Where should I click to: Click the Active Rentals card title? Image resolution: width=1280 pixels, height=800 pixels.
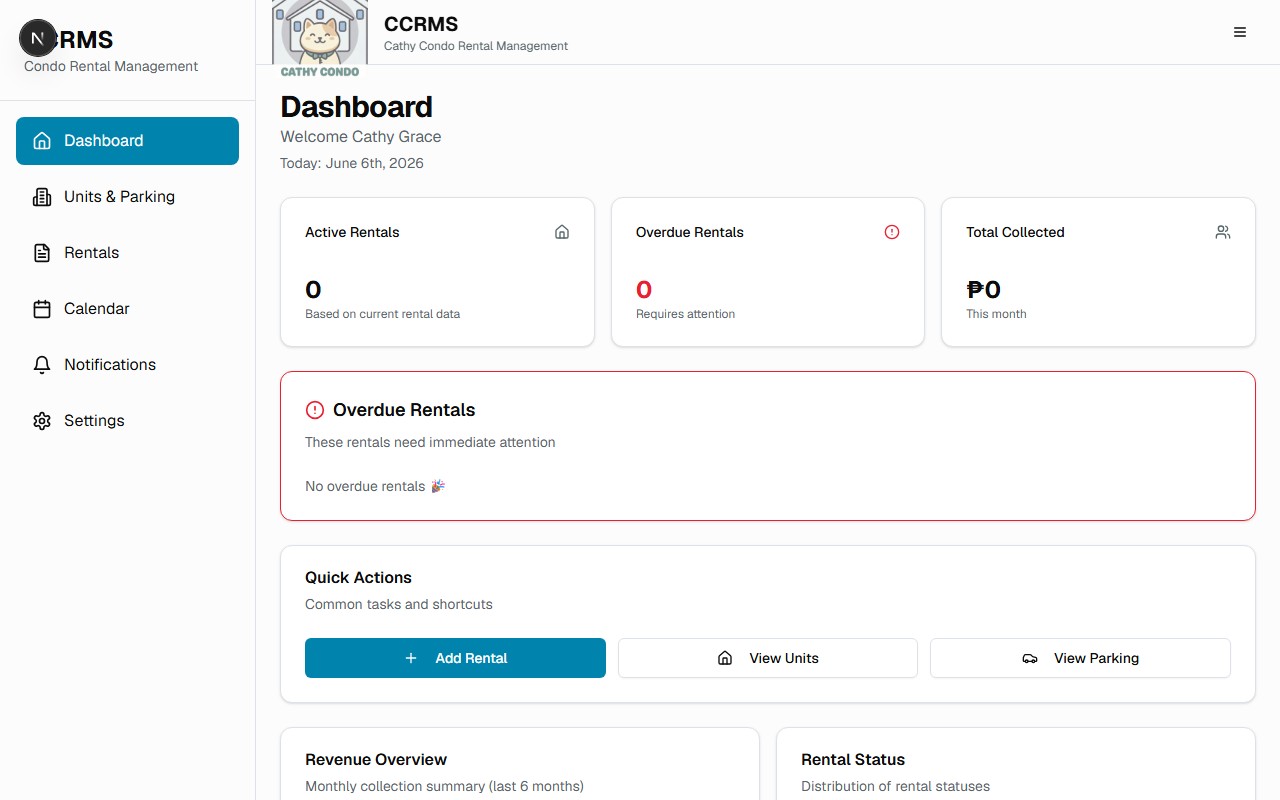(352, 232)
